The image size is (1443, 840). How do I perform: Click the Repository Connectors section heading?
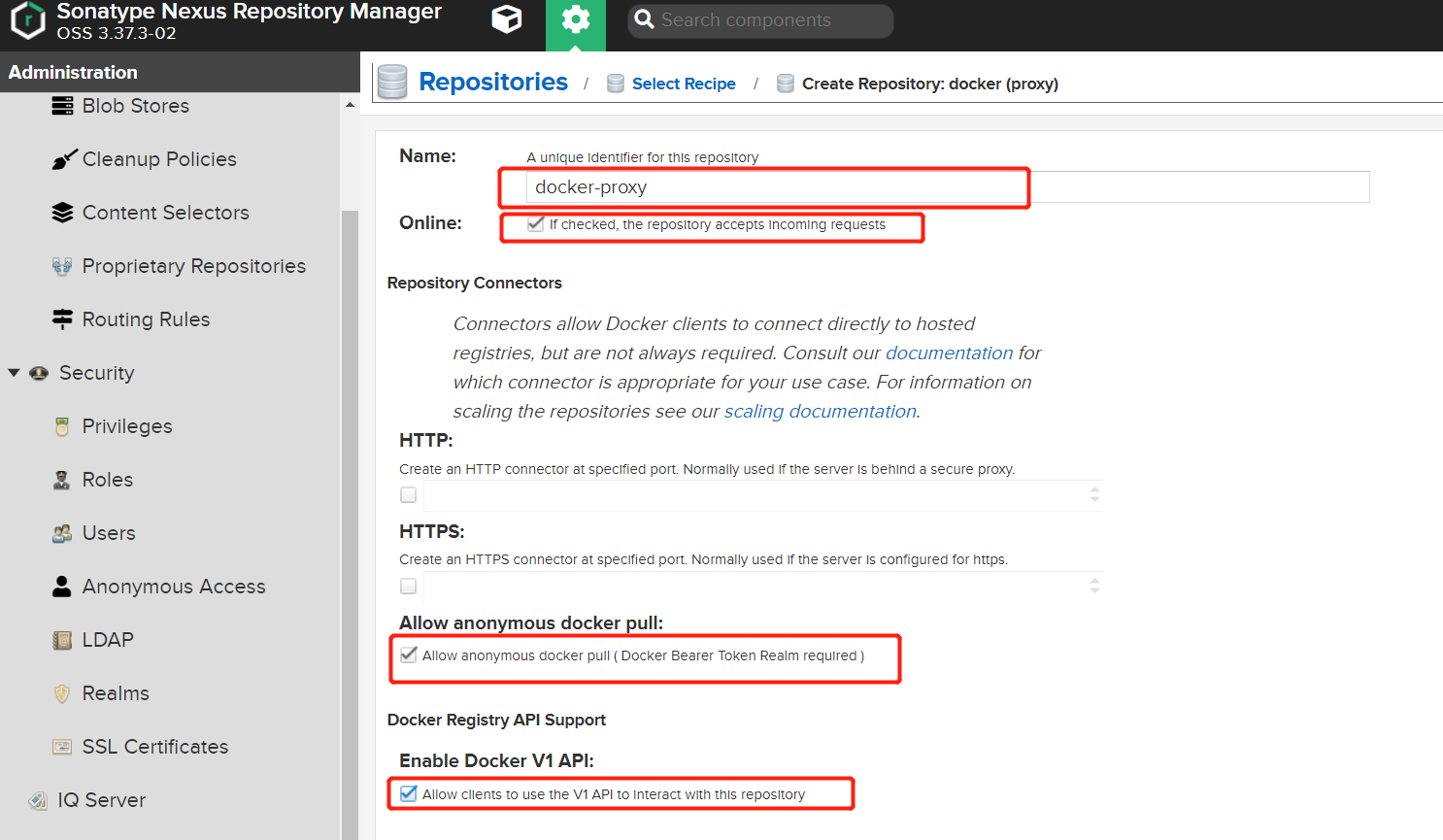coord(475,283)
